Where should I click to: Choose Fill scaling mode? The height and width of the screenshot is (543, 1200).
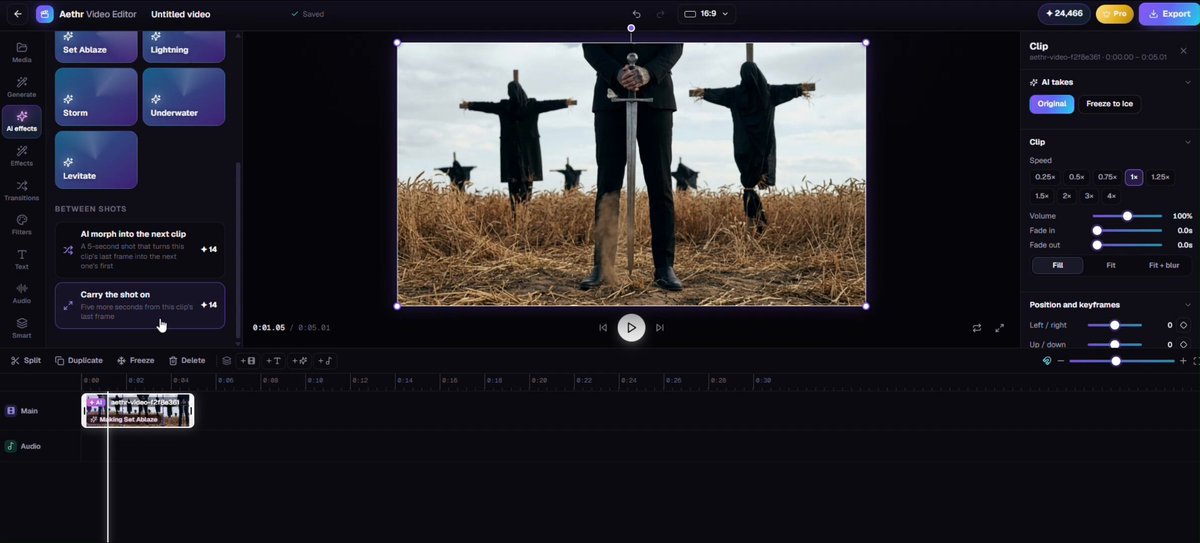(x=1058, y=266)
